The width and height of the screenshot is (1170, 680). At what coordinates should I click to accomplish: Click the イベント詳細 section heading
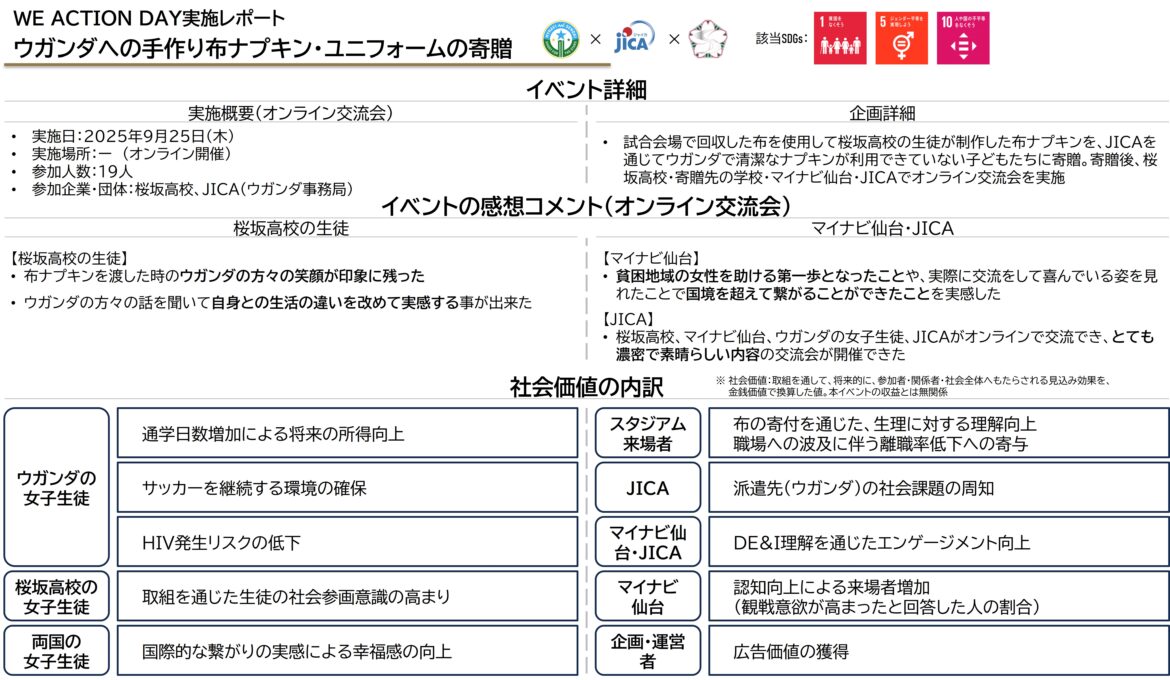586,90
